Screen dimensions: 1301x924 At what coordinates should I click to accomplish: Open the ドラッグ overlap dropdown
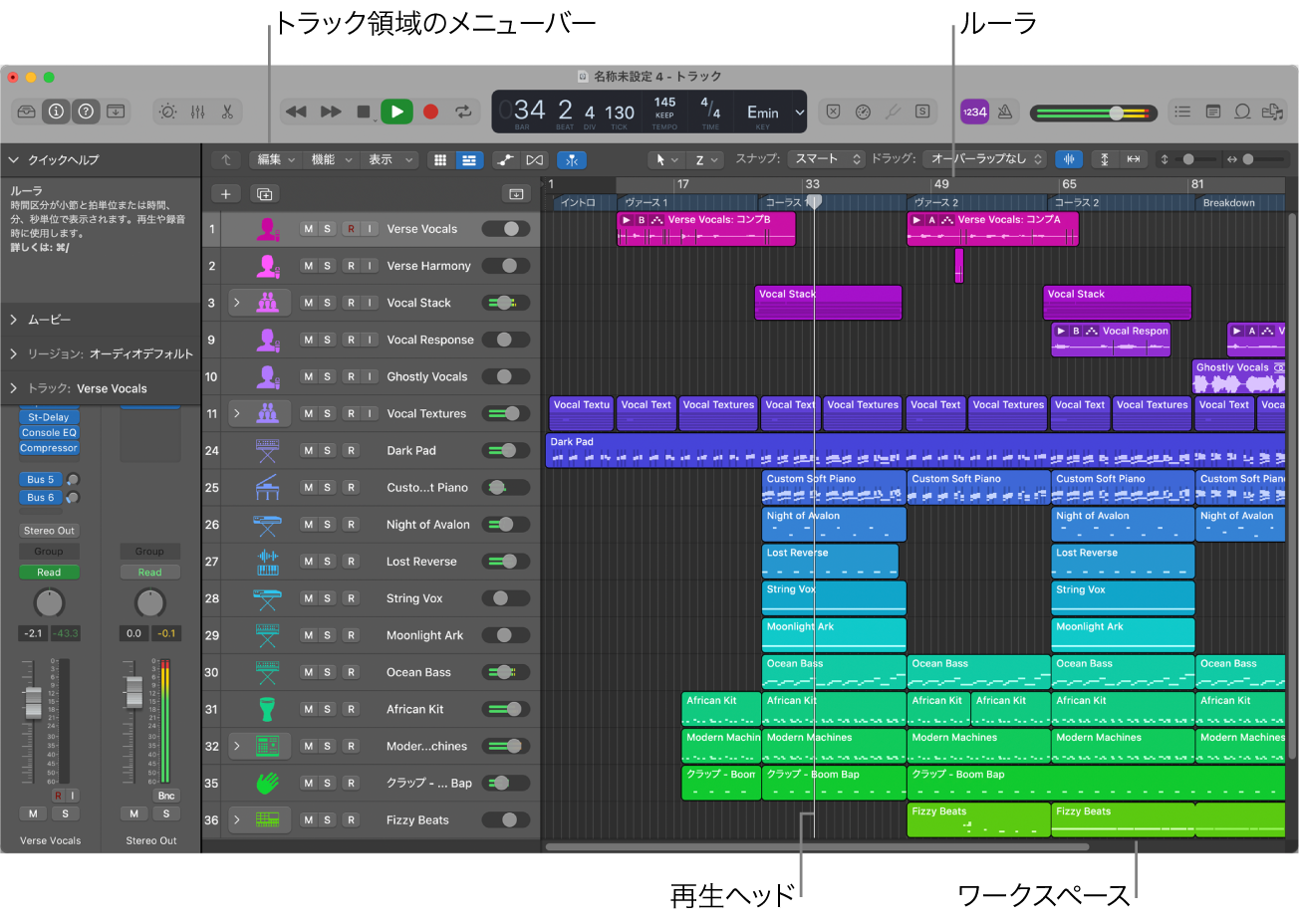tap(983, 159)
